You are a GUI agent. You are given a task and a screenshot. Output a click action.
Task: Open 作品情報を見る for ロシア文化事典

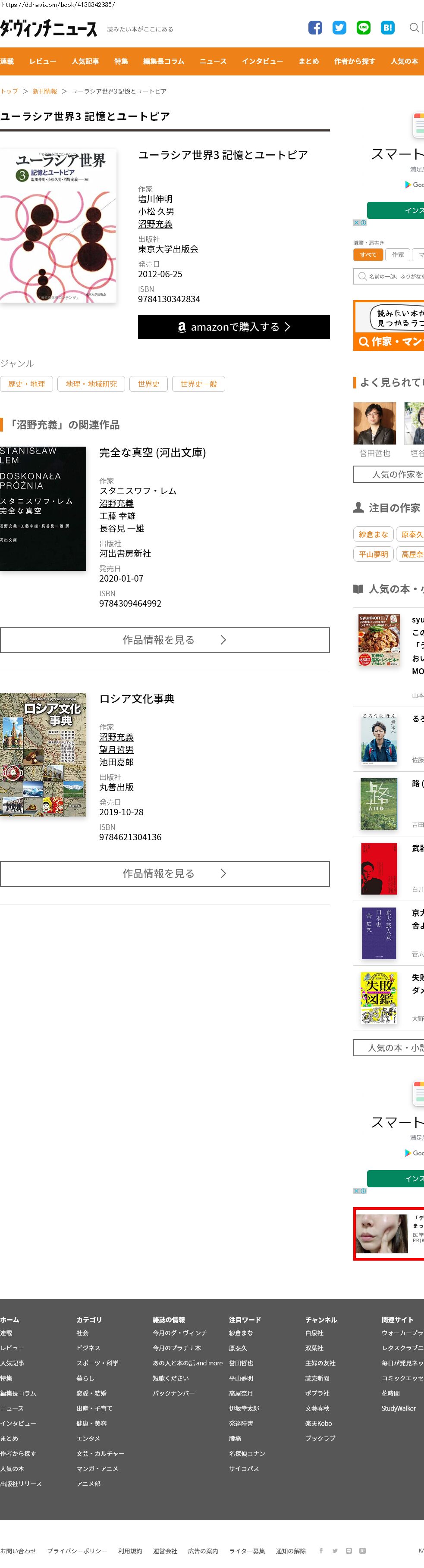pyautogui.click(x=165, y=873)
